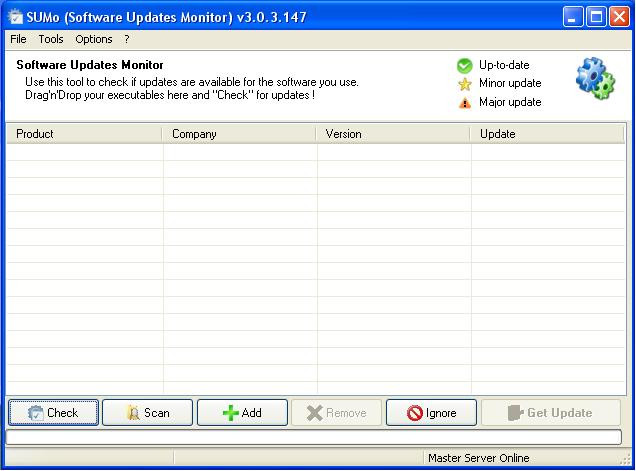Sort list by Version column header
The image size is (636, 471).
(x=393, y=134)
